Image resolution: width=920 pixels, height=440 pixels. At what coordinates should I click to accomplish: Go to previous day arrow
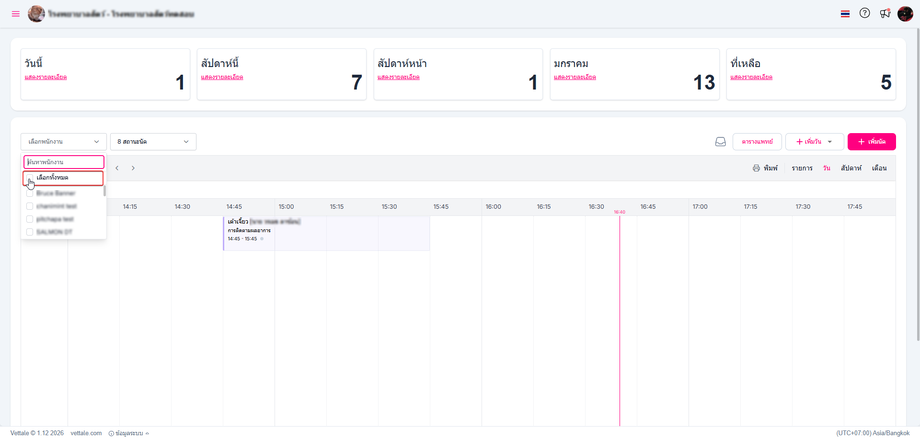(117, 168)
